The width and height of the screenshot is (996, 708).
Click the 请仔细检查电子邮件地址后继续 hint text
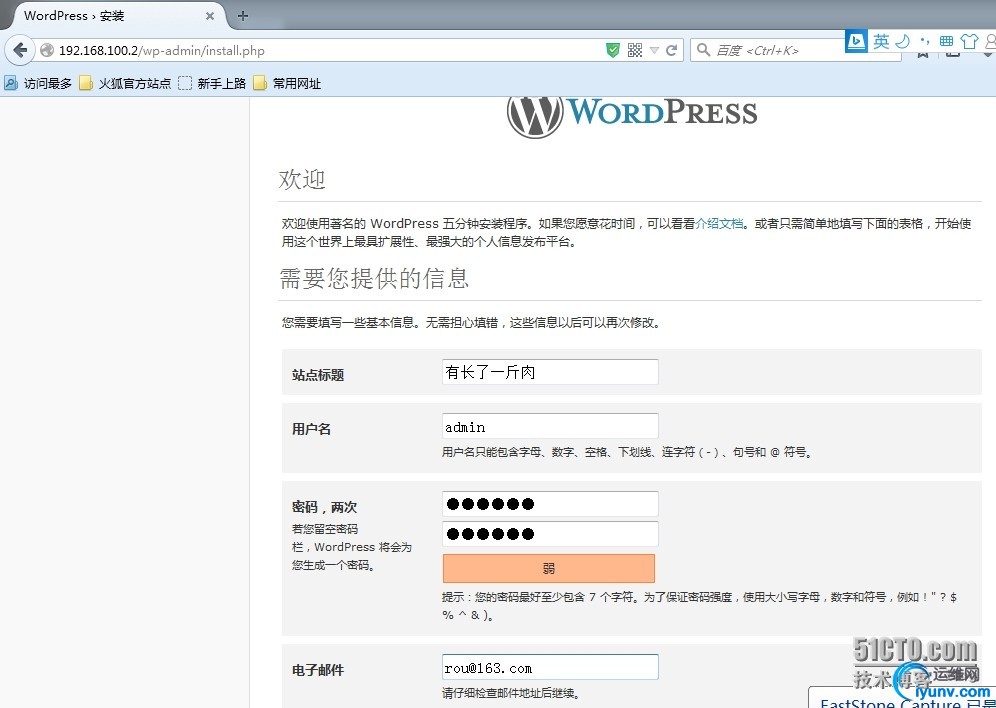pyautogui.click(x=511, y=693)
